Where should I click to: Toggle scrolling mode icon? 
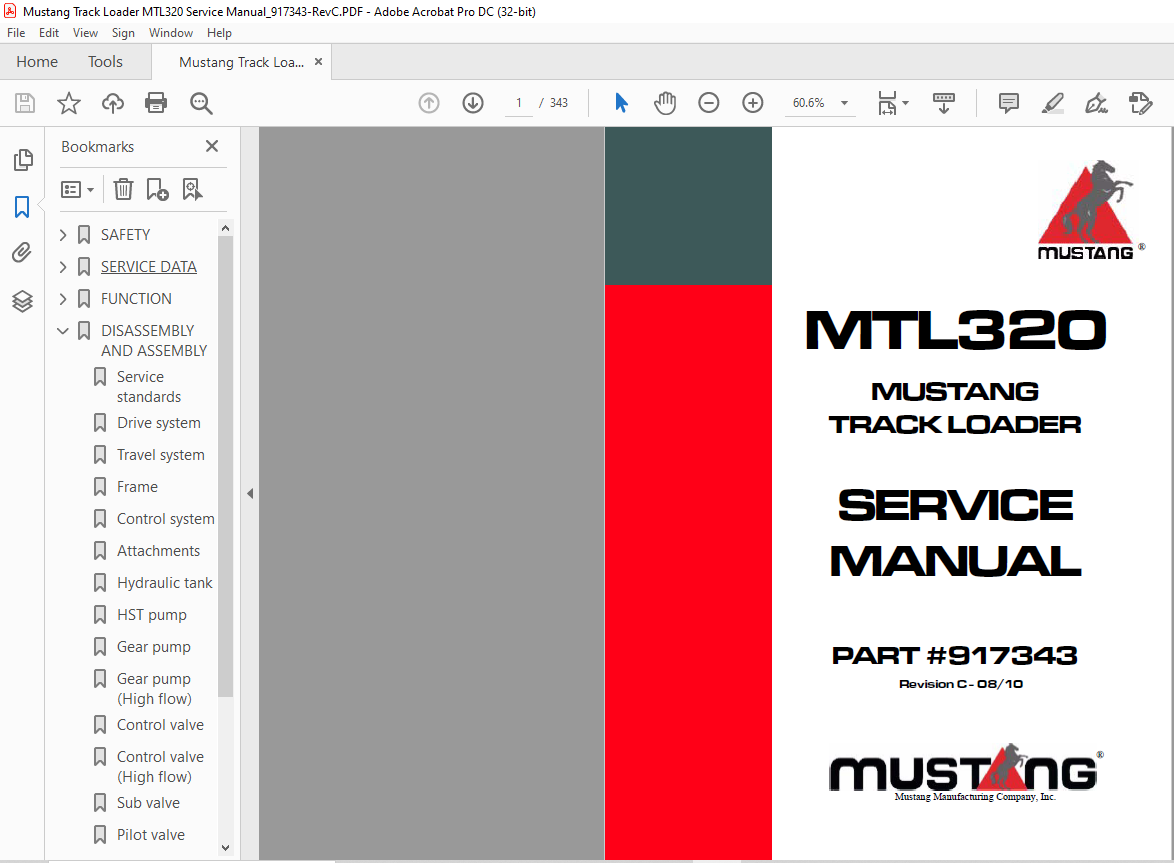tap(943, 103)
